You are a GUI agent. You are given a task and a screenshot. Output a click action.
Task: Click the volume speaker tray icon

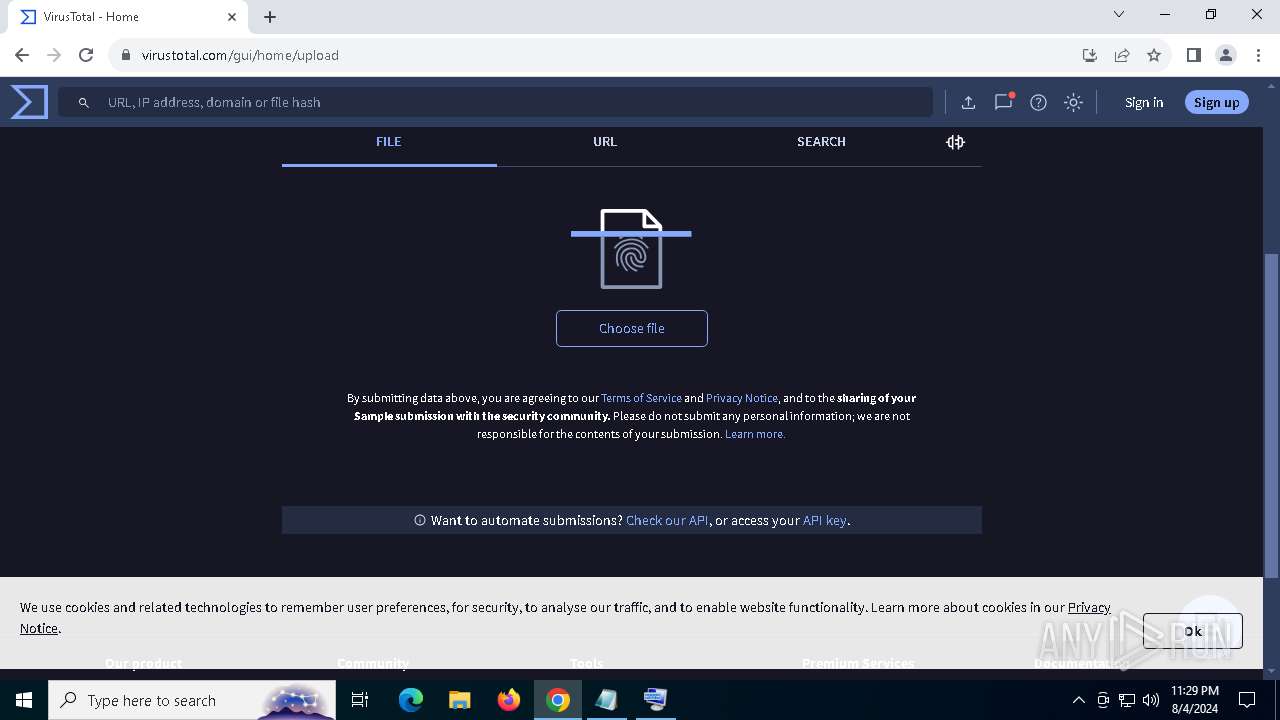pos(1151,700)
